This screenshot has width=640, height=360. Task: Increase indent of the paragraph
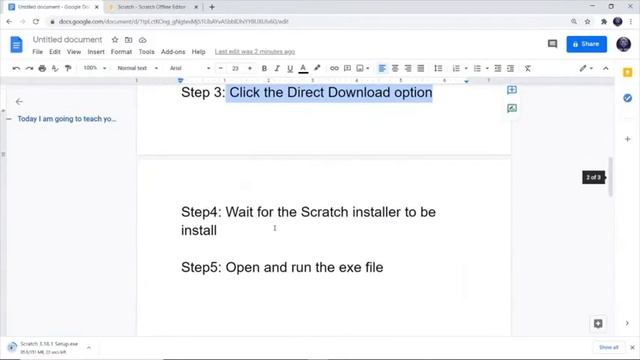(511, 69)
